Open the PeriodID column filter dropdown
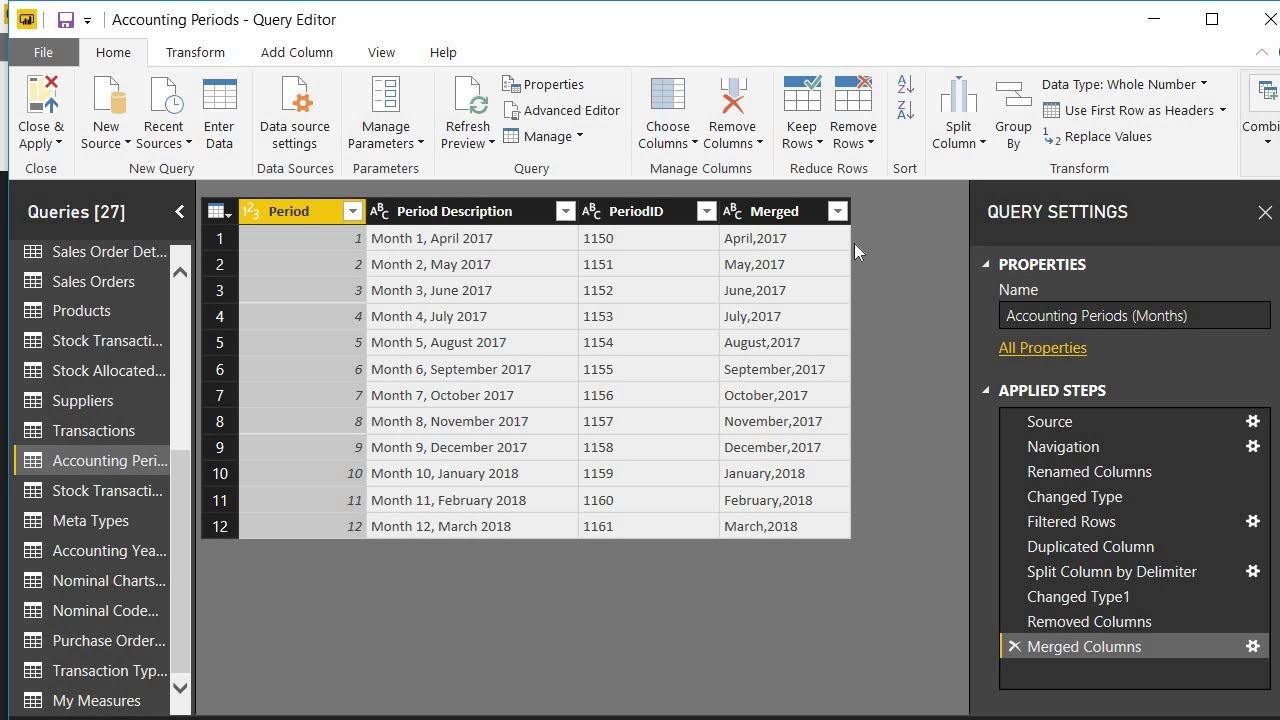 [x=706, y=211]
